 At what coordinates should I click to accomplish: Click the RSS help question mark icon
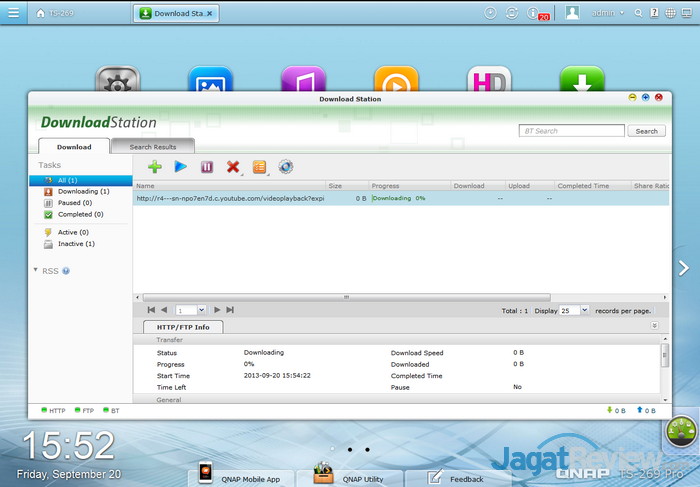point(66,271)
